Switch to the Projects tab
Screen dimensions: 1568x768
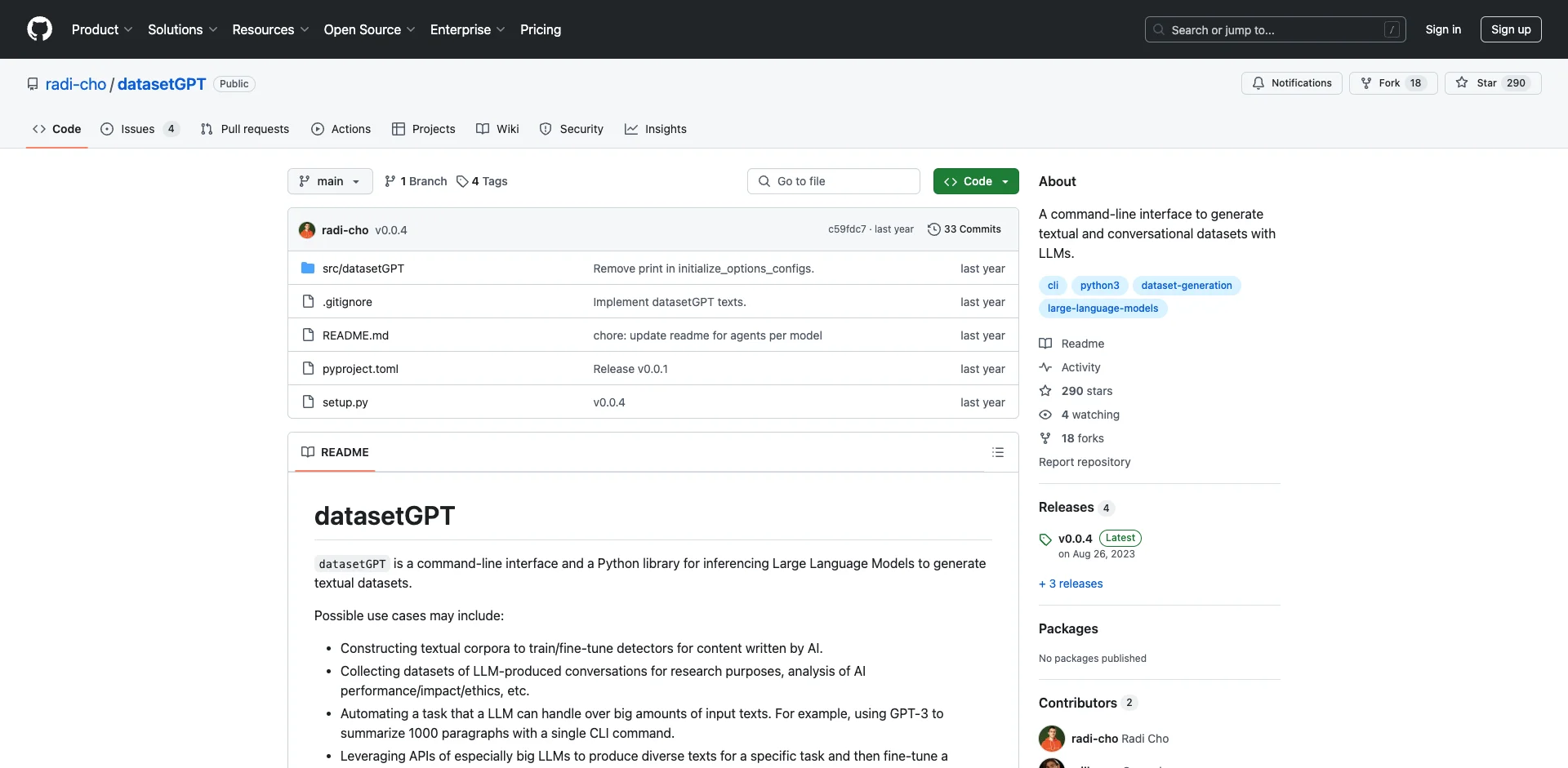tap(424, 129)
